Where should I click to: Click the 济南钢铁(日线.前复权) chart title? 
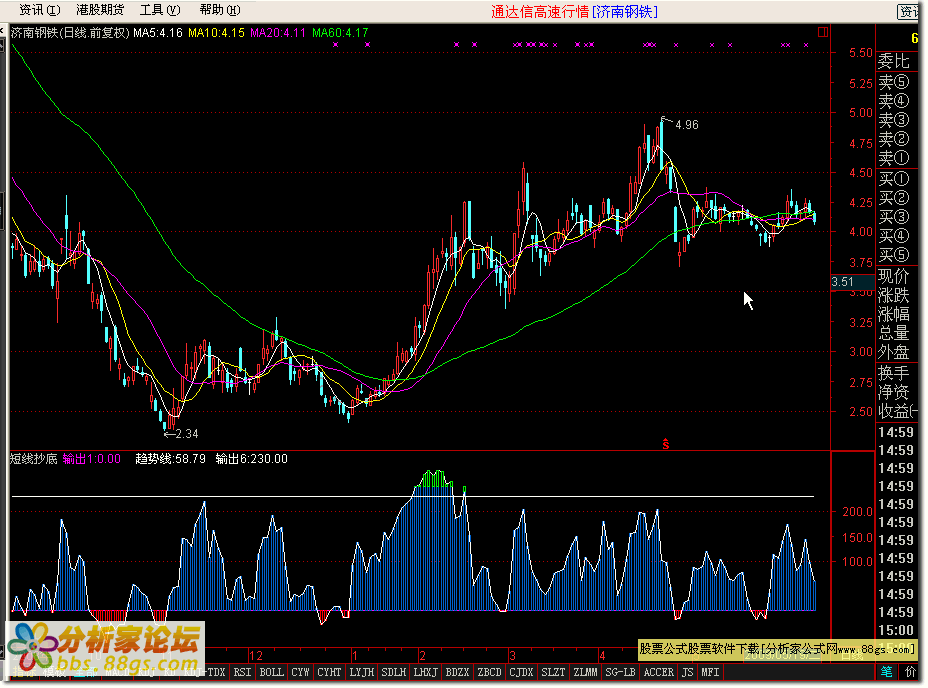click(x=70, y=33)
